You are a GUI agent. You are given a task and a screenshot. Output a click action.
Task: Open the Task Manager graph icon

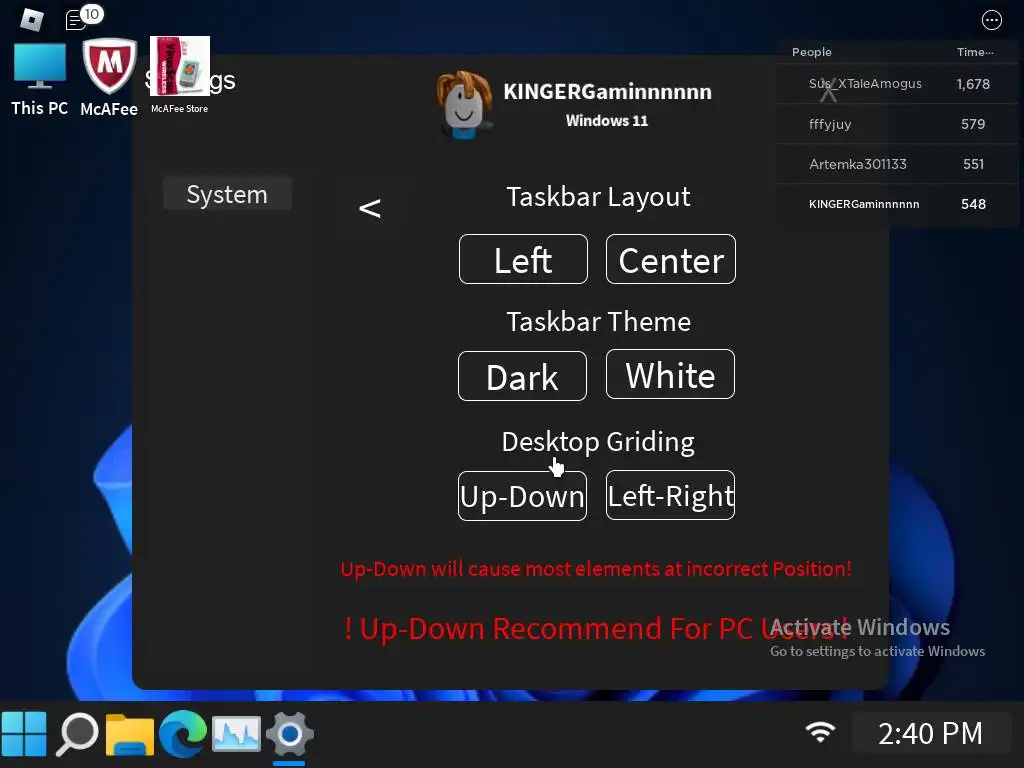(236, 733)
